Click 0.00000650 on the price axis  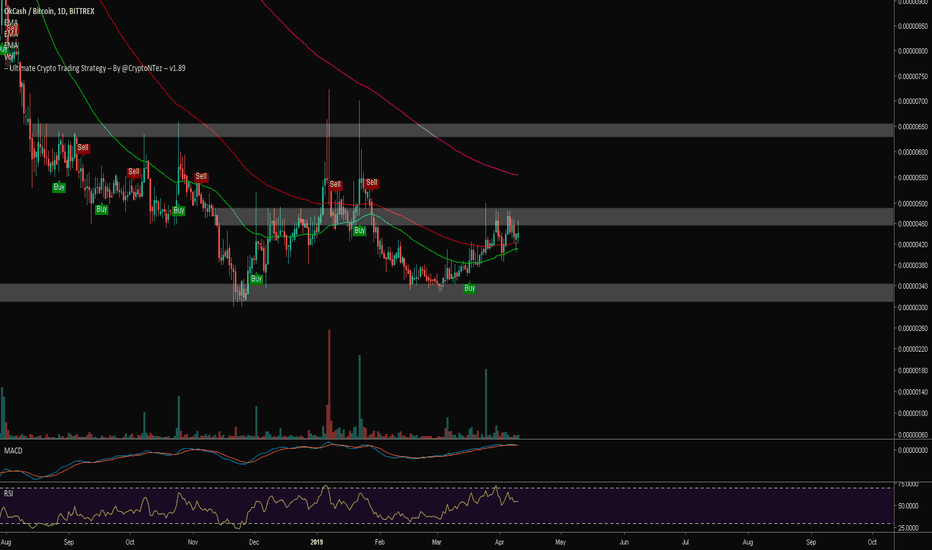tap(913, 127)
